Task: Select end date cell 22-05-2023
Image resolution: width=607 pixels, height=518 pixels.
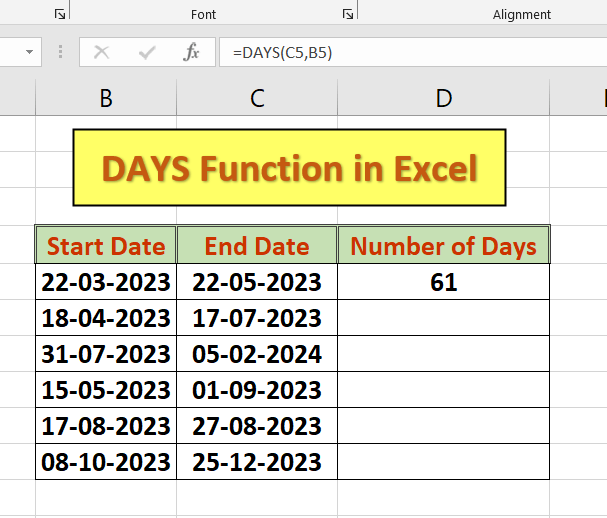Action: click(x=257, y=282)
